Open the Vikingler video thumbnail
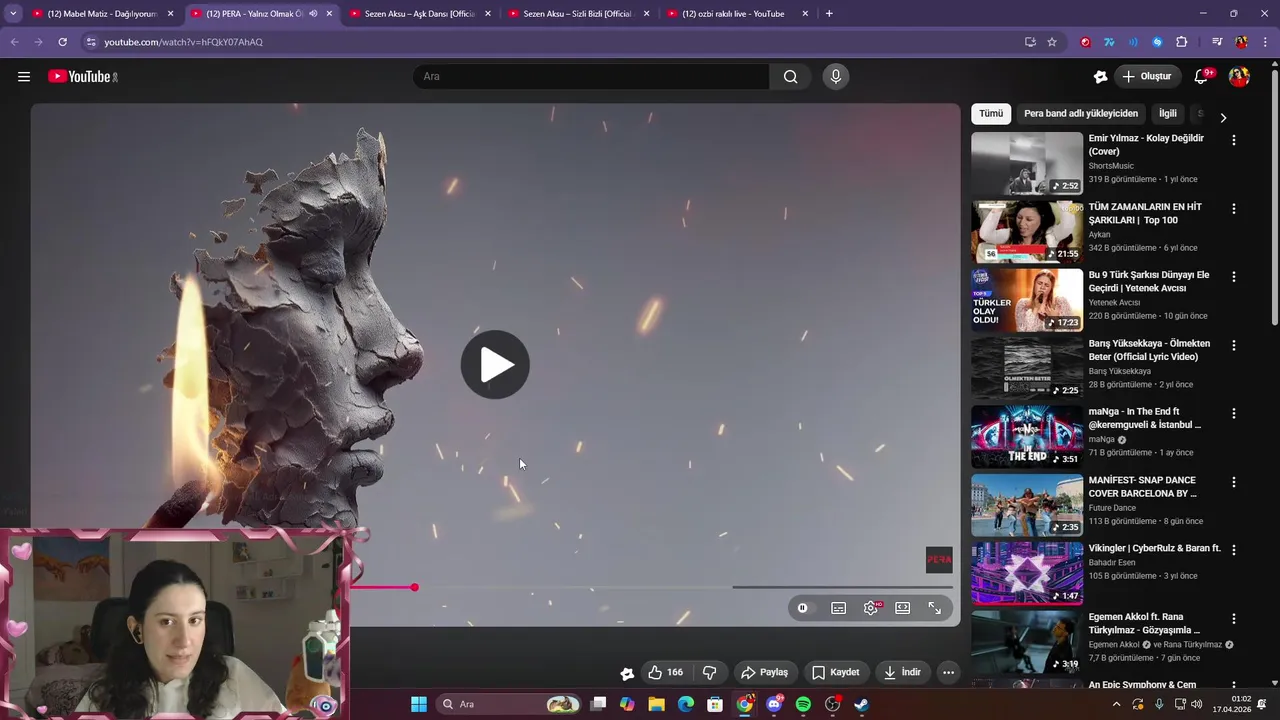The image size is (1280, 720). pos(1027,573)
